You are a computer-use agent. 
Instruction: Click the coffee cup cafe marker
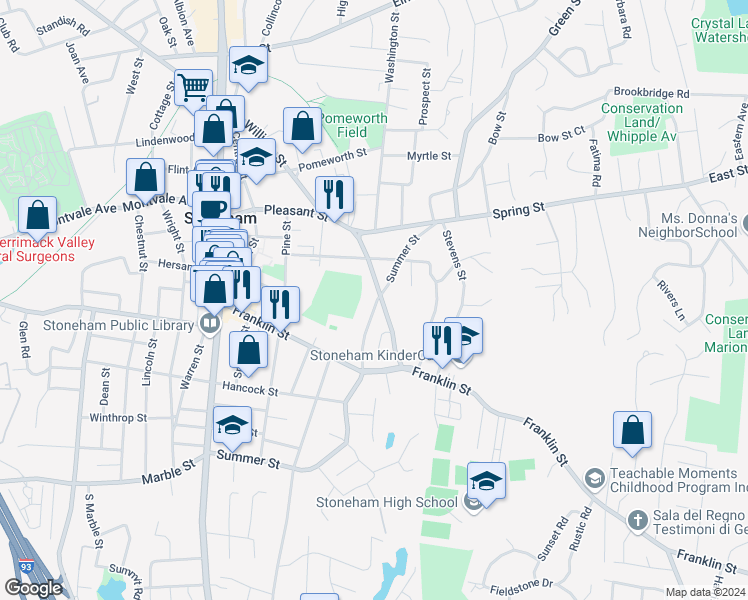coord(214,209)
